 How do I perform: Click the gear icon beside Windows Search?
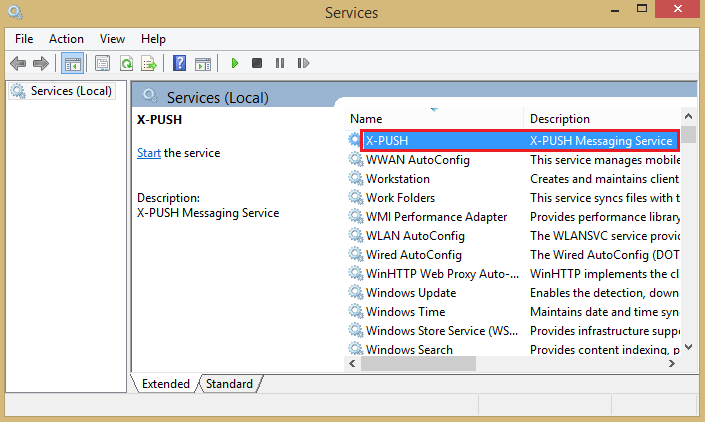click(356, 348)
